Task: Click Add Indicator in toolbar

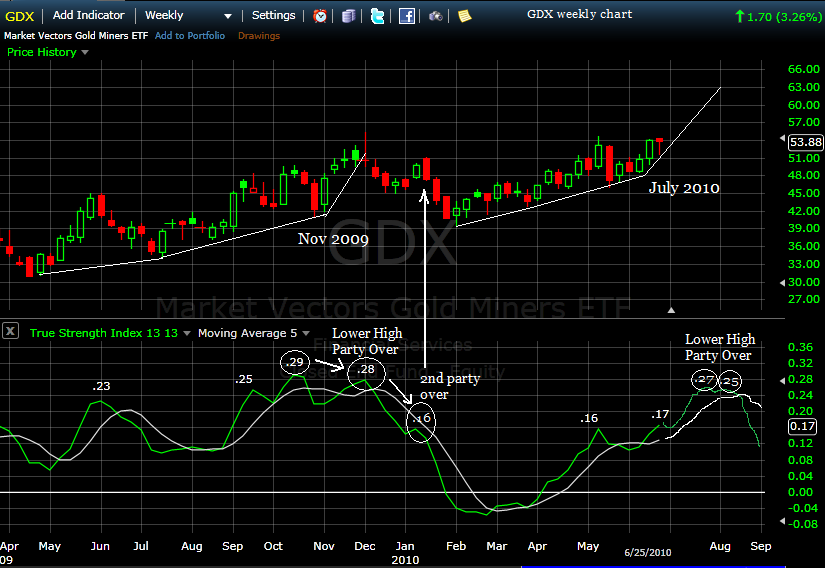Action: click(x=88, y=15)
